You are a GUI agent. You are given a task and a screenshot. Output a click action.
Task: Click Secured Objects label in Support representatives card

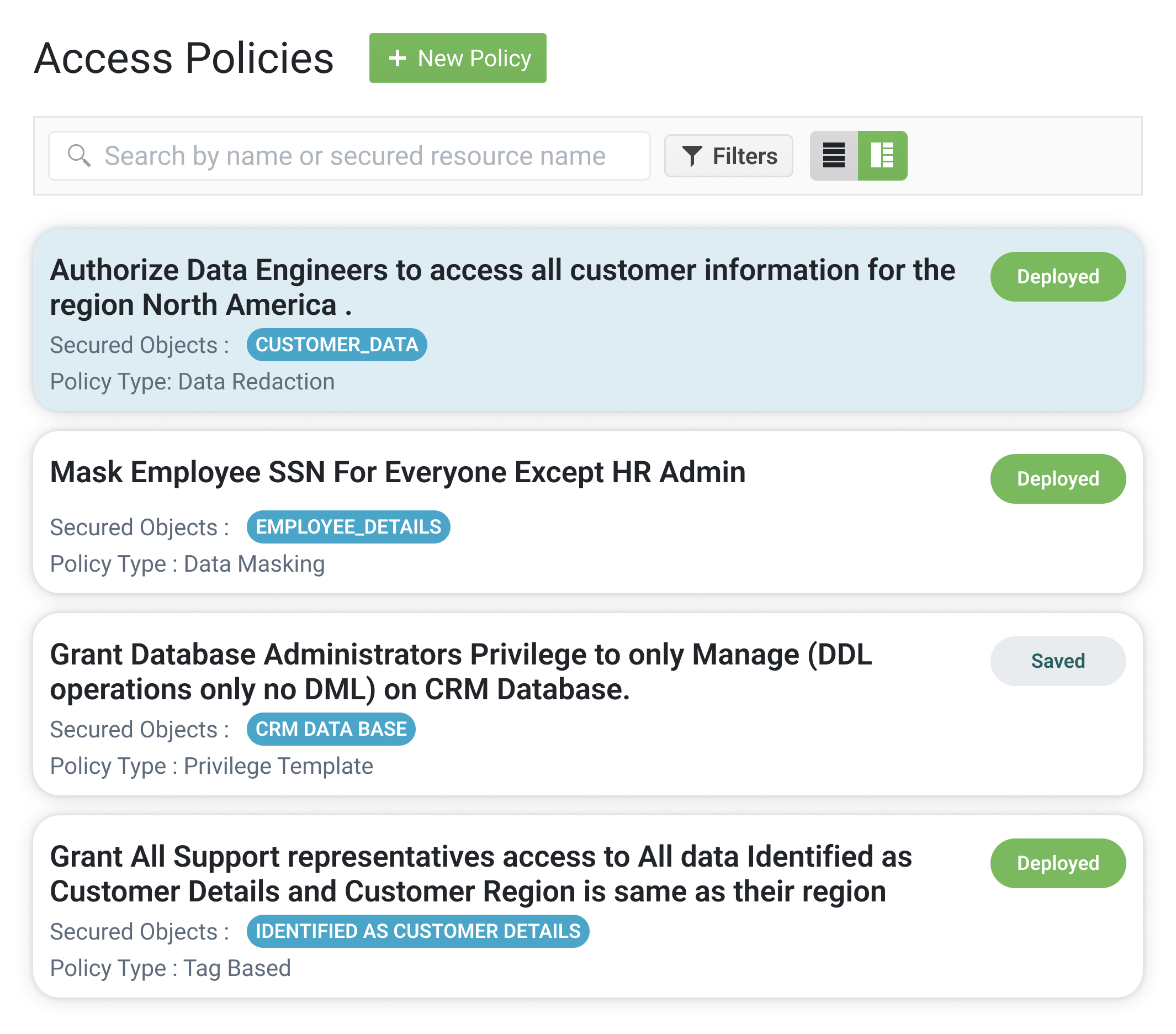tap(139, 932)
